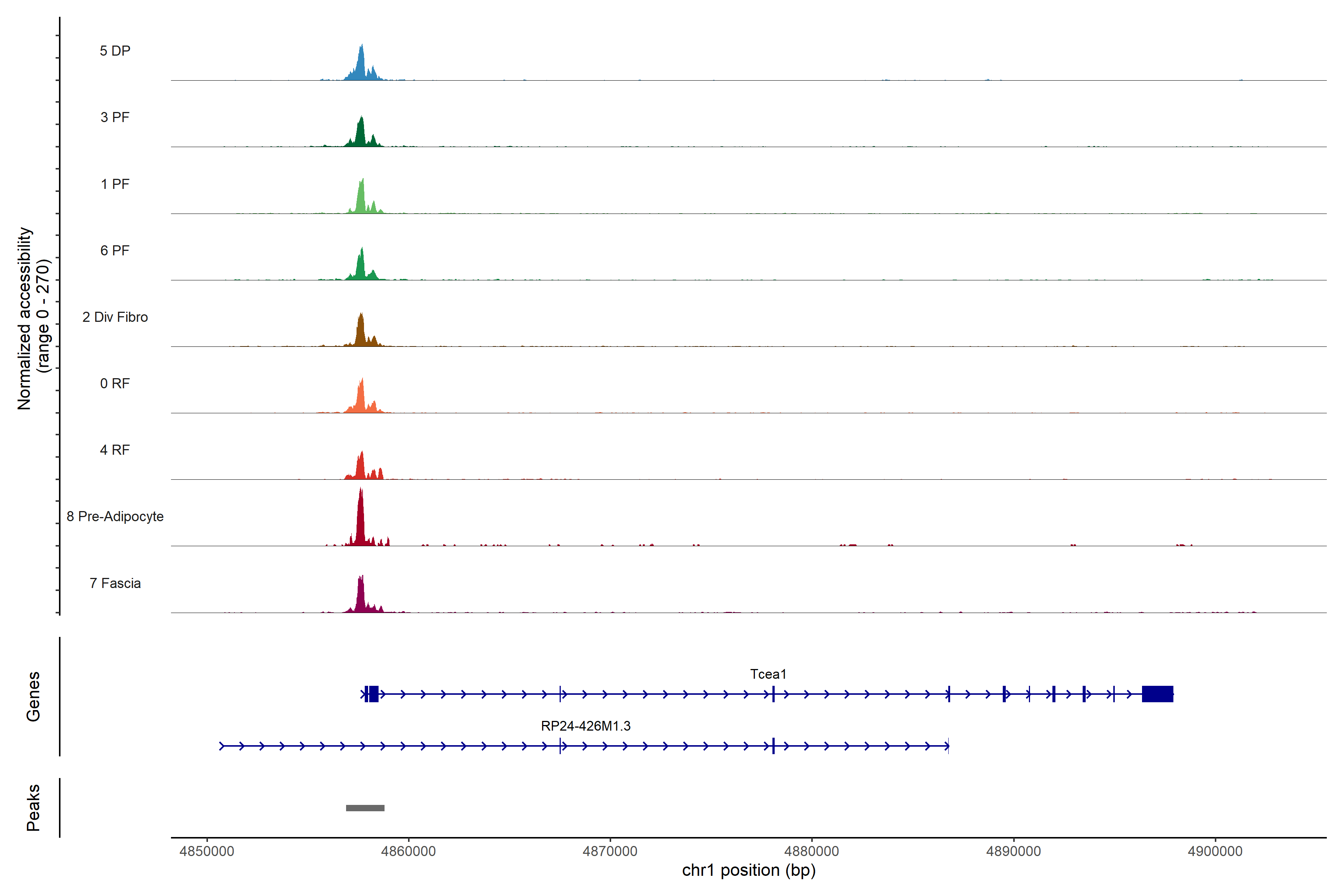Screen dimensions: 1344x896
Task: Click the gray peak region bar
Action: click(365, 808)
